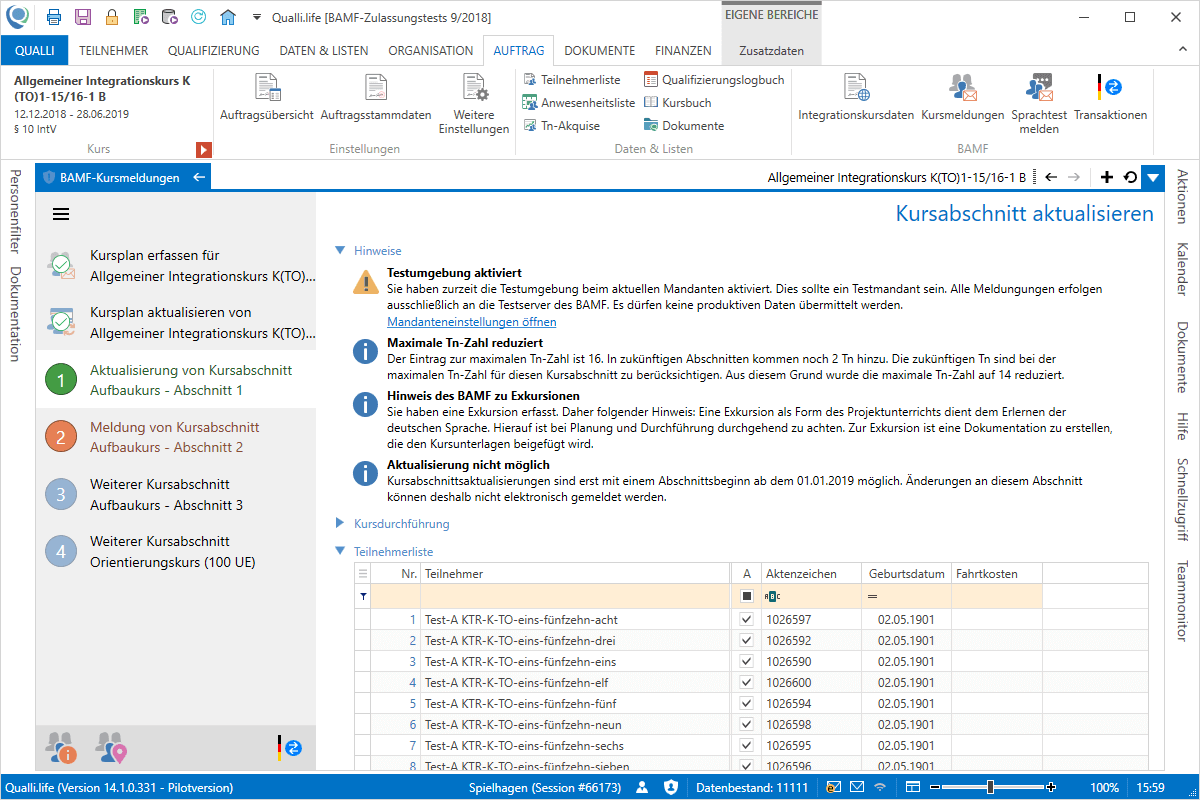Viewport: 1200px width, 800px height.
Task: Select Kursplan aktualisieren von Allgemeiner Integrationskurs
Action: 176,322
